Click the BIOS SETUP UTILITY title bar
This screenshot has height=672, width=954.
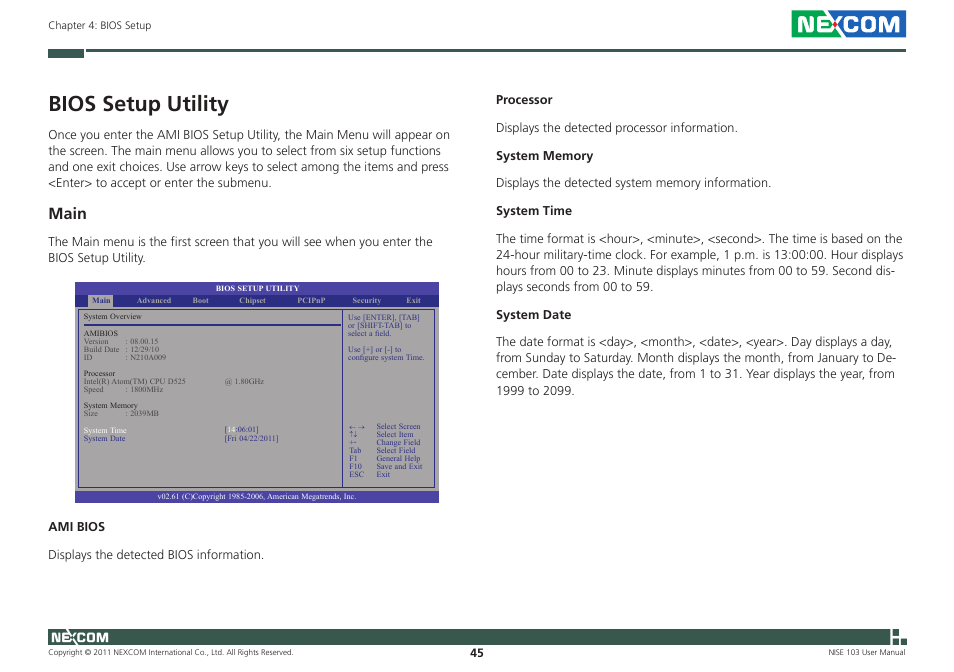click(257, 288)
